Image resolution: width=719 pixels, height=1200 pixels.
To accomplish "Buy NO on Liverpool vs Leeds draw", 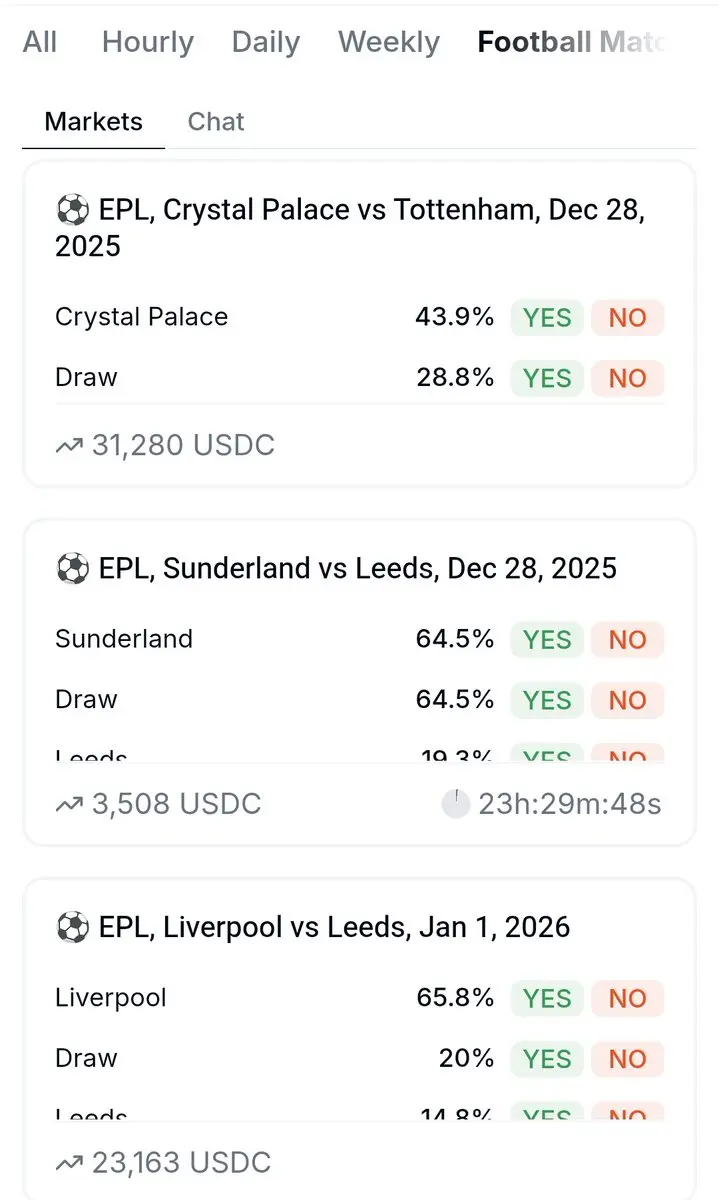I will [627, 1058].
